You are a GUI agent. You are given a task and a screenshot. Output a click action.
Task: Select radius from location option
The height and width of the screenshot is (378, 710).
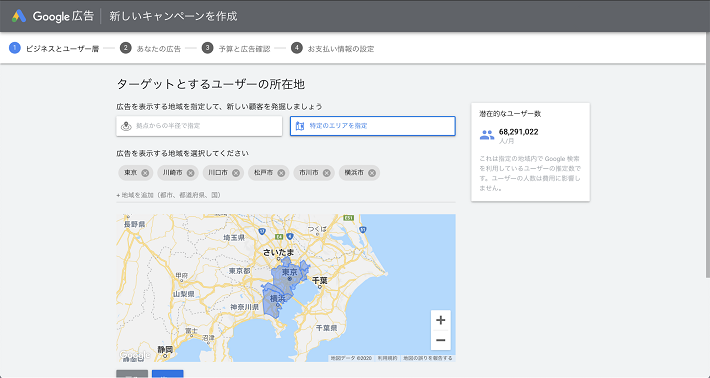point(199,126)
